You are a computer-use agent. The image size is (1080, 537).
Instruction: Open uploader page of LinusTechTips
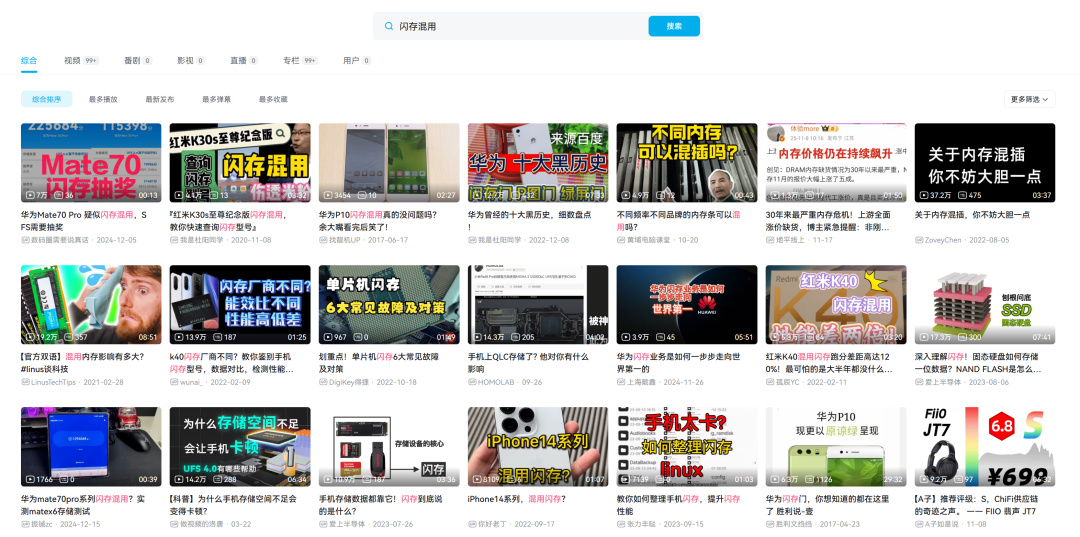[54, 382]
